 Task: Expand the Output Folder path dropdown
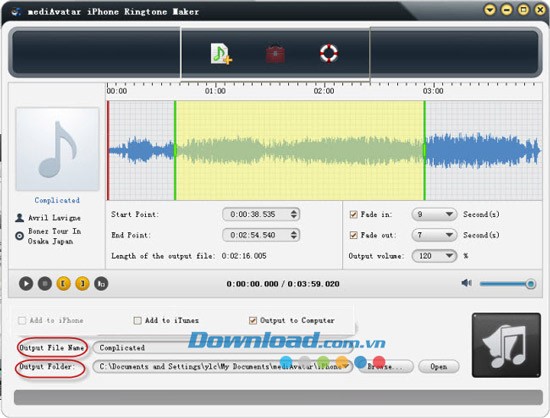tap(347, 366)
